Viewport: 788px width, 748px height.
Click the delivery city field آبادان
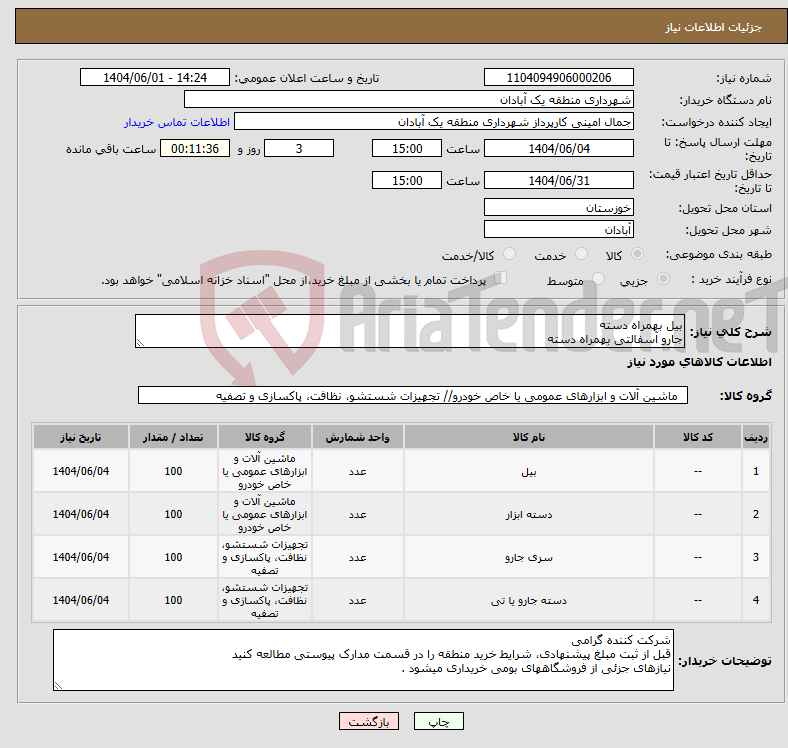click(558, 229)
